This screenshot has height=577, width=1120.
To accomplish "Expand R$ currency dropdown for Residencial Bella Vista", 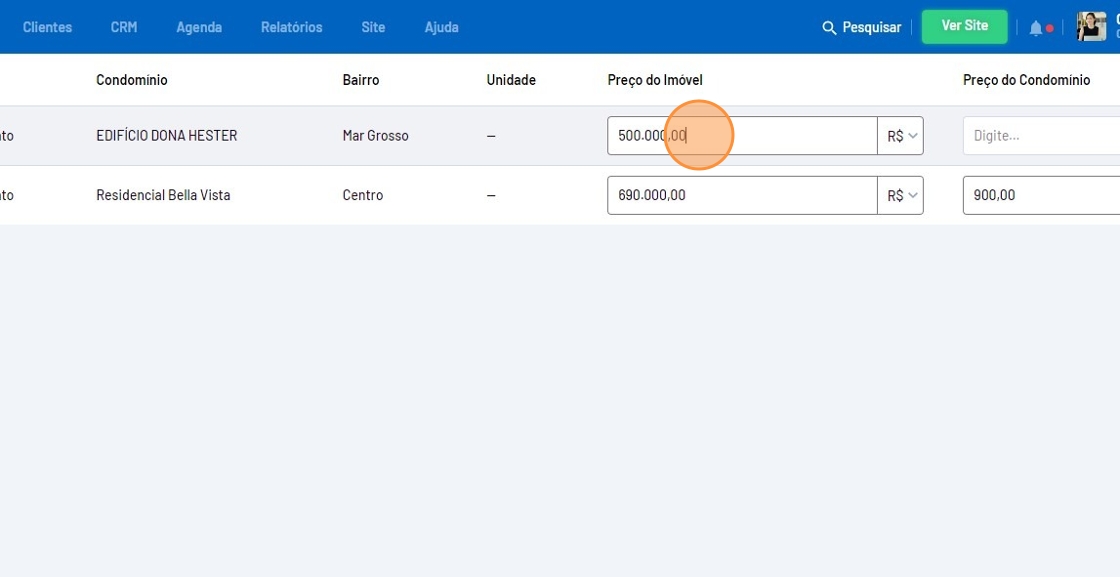I will click(901, 196).
